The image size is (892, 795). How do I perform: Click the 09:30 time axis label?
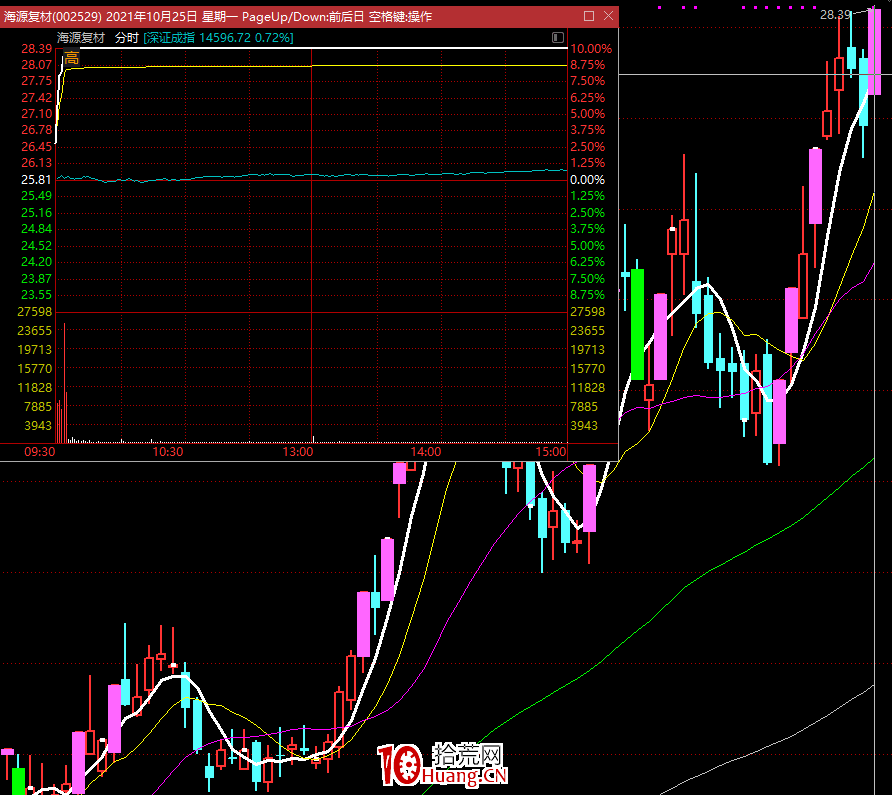click(x=40, y=452)
